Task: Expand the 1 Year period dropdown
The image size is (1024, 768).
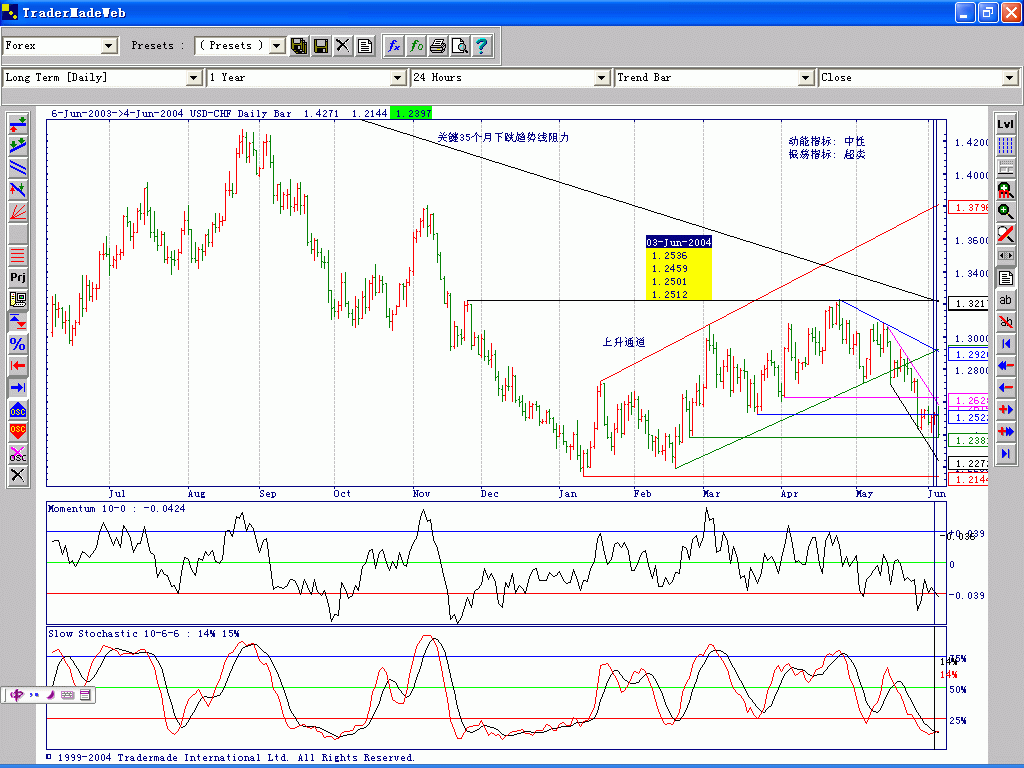Action: [397, 78]
